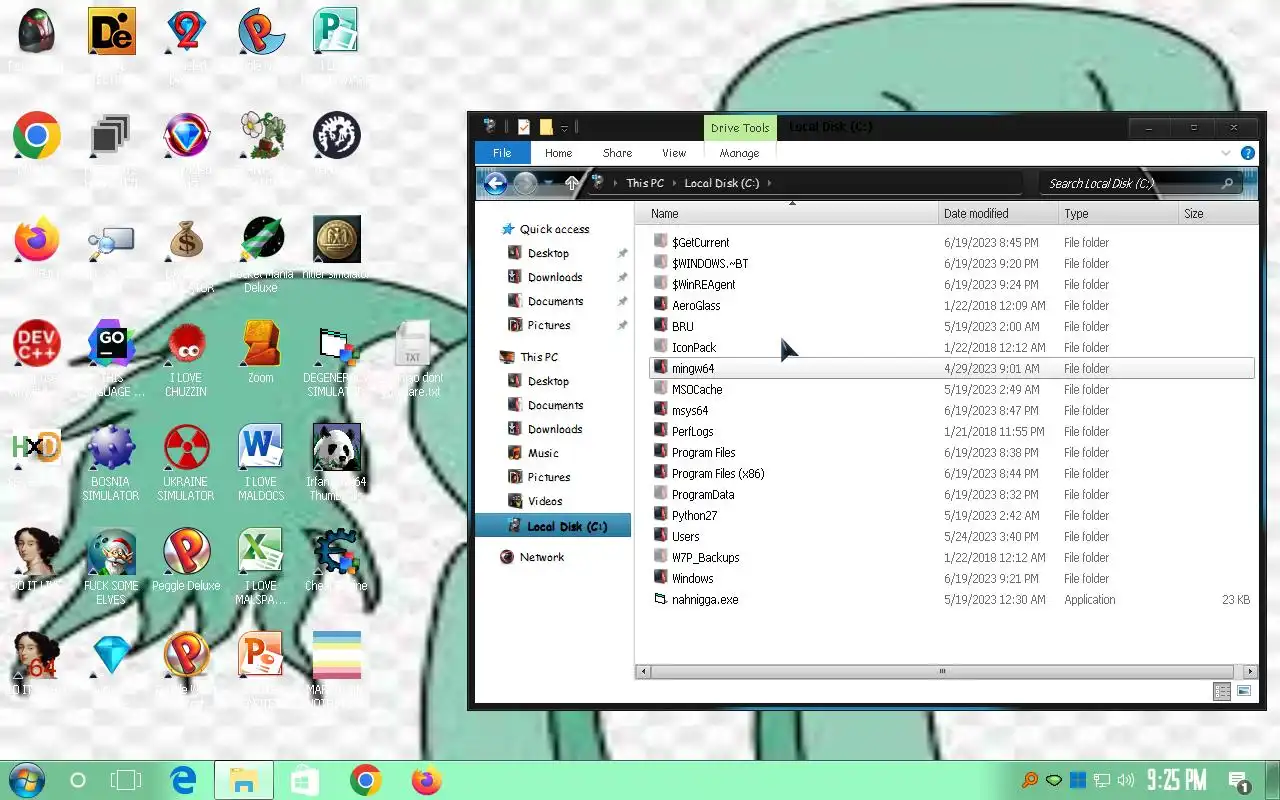This screenshot has width=1280, height=800.
Task: Select the Zoom desktop shortcut
Action: pyautogui.click(x=261, y=344)
